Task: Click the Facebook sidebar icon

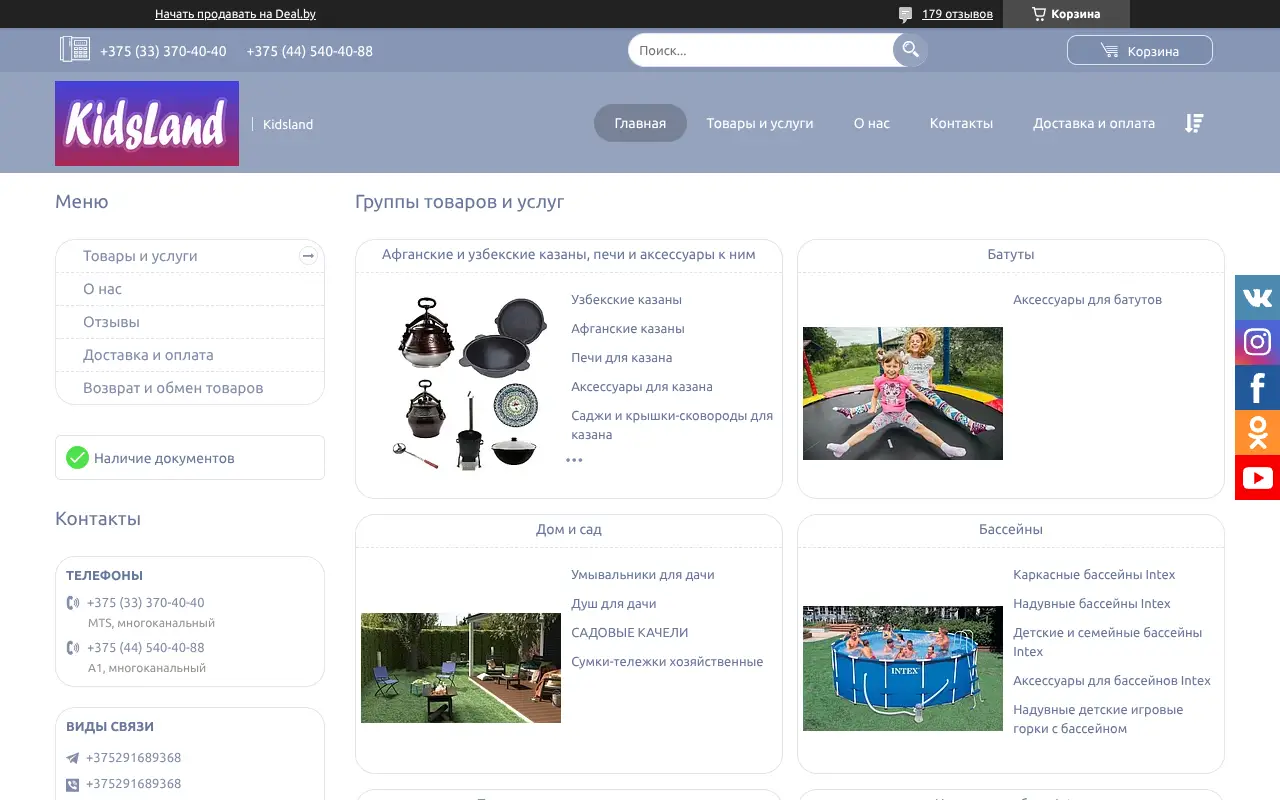Action: tap(1257, 387)
